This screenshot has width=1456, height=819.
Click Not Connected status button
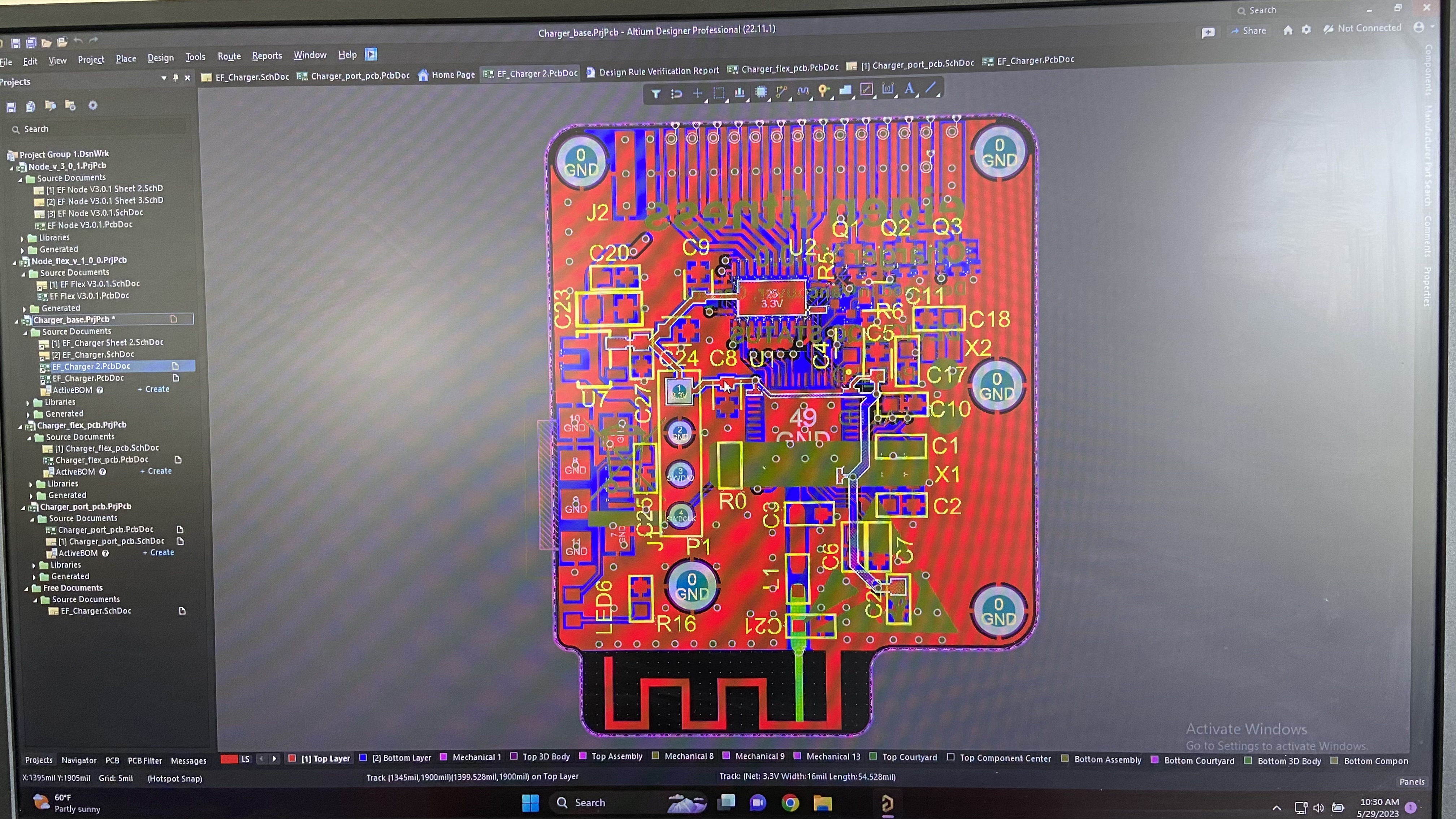pos(1362,28)
